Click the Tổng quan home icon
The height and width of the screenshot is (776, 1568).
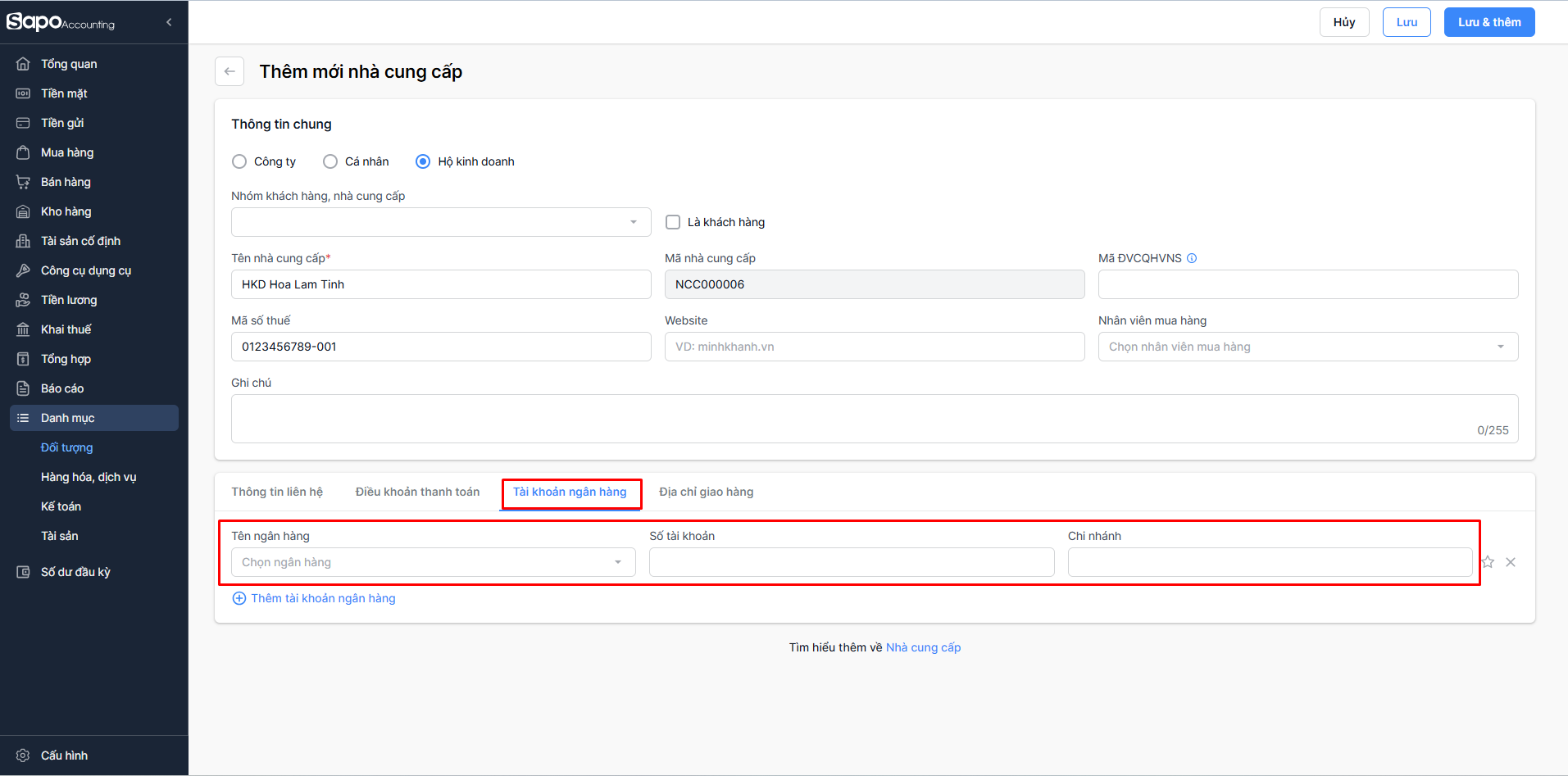23,64
